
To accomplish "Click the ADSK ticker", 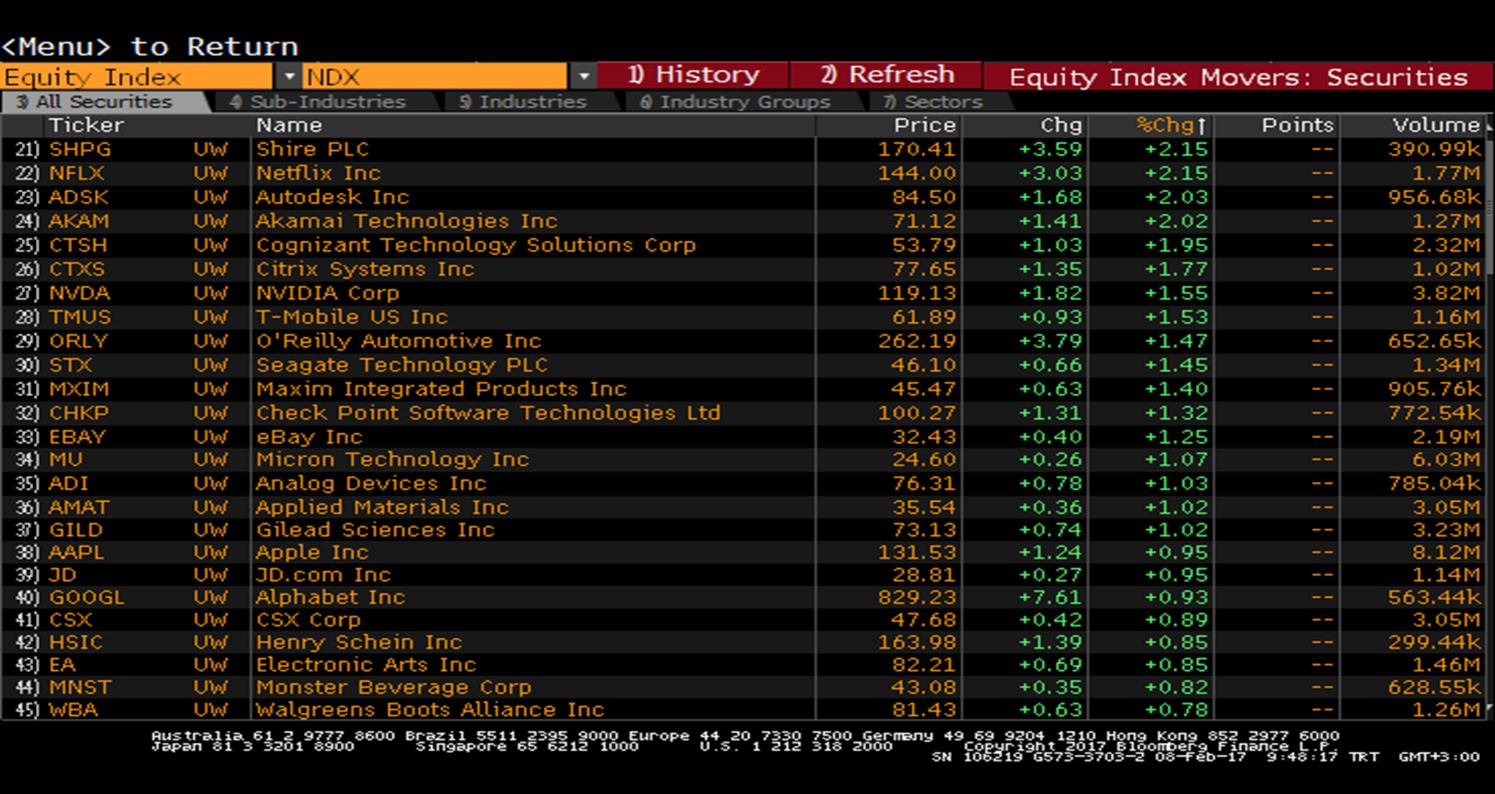I will coord(78,197).
